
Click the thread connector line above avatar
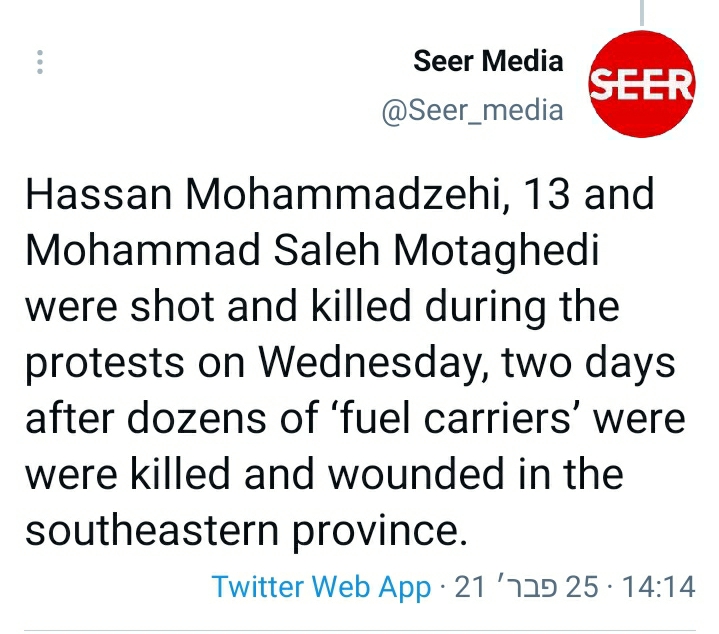click(x=641, y=12)
